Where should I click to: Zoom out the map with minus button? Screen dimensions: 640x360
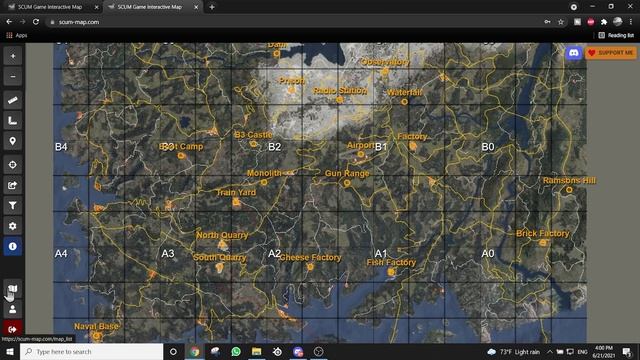click(x=13, y=76)
